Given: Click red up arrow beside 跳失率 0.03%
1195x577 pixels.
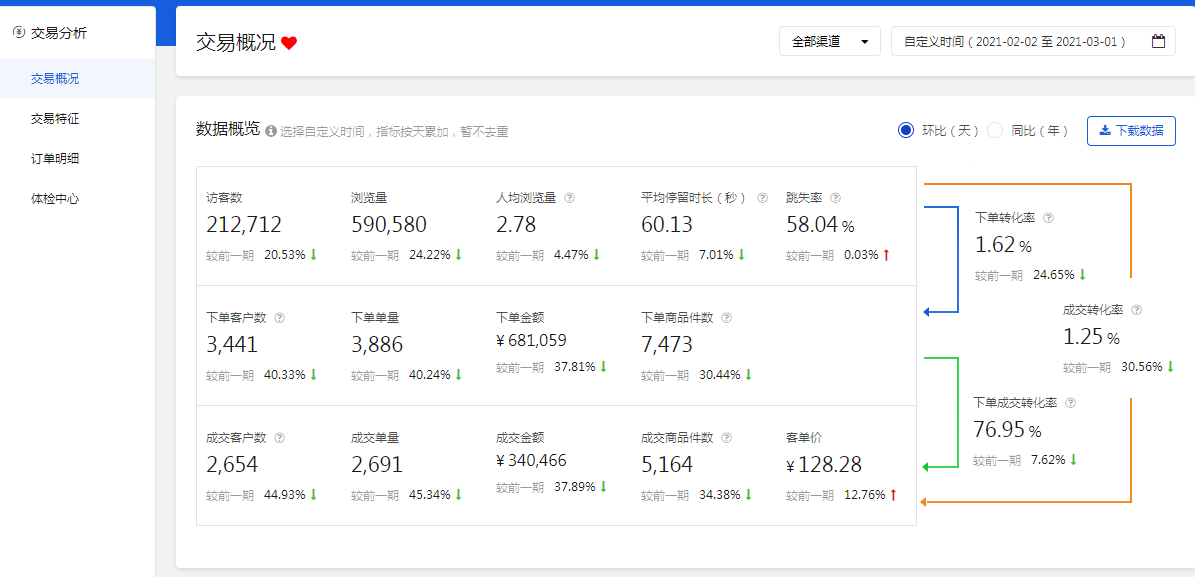Looking at the screenshot, I should click(886, 255).
